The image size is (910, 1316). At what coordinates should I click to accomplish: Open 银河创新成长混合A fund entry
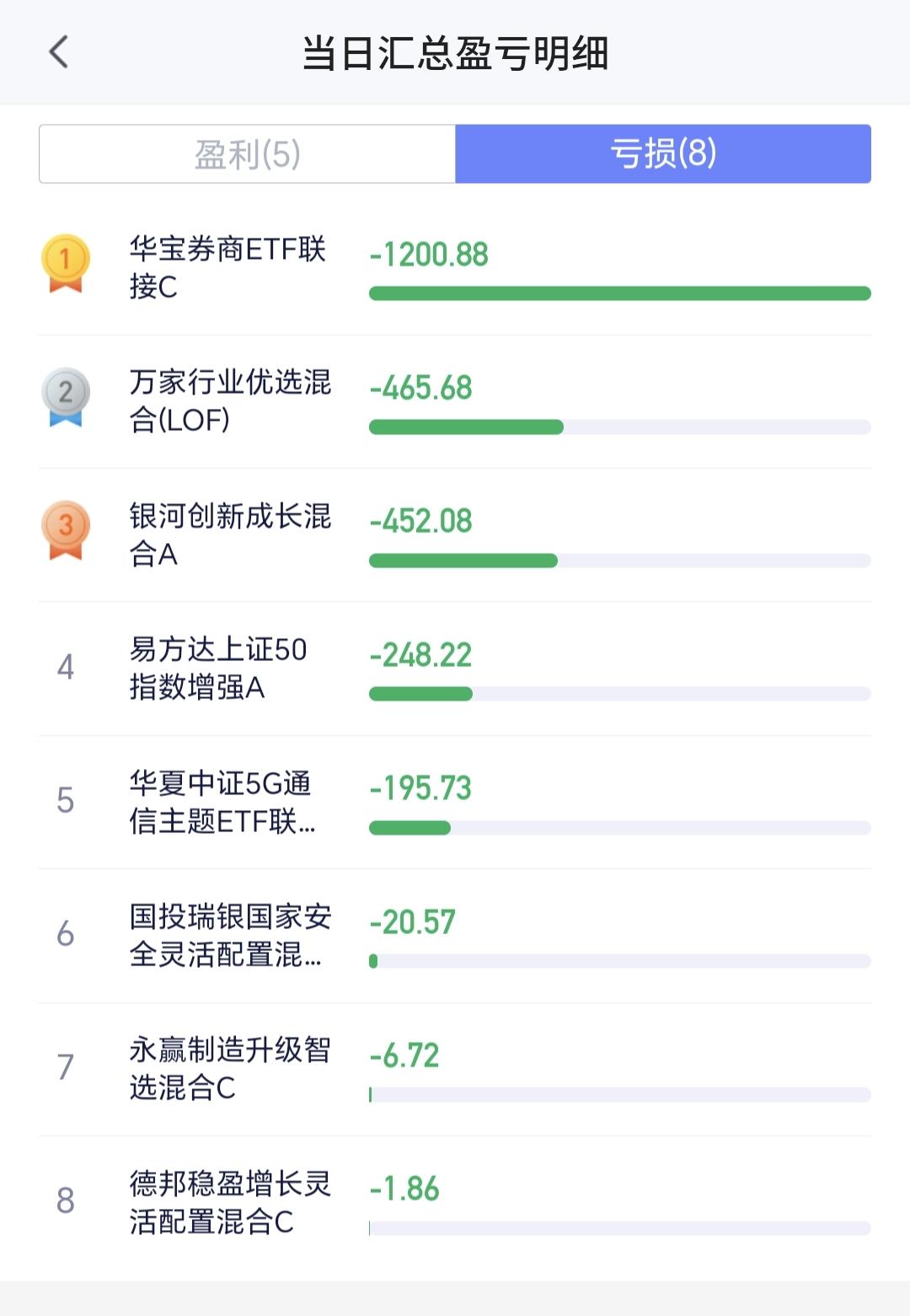(x=455, y=534)
